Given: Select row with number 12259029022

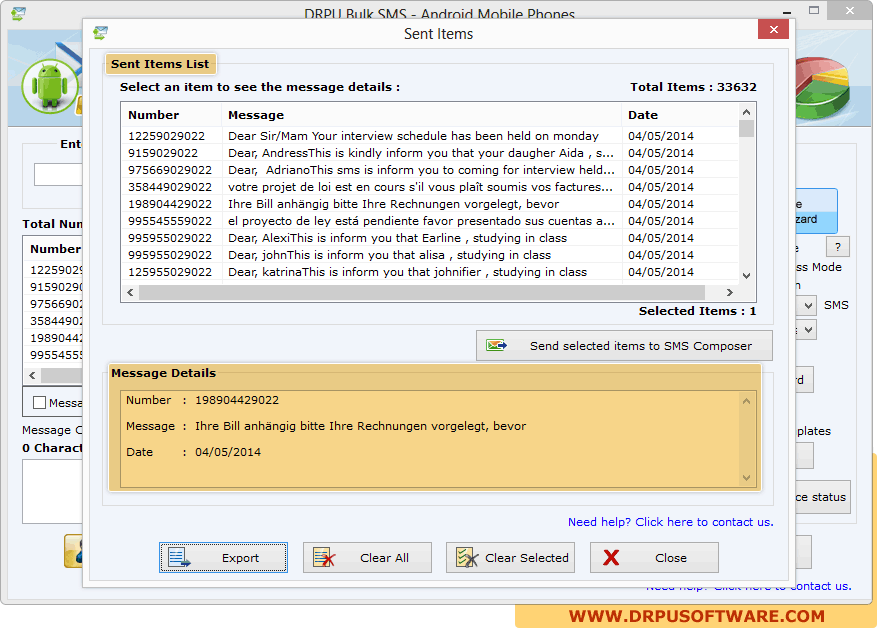Looking at the screenshot, I should 430,136.
